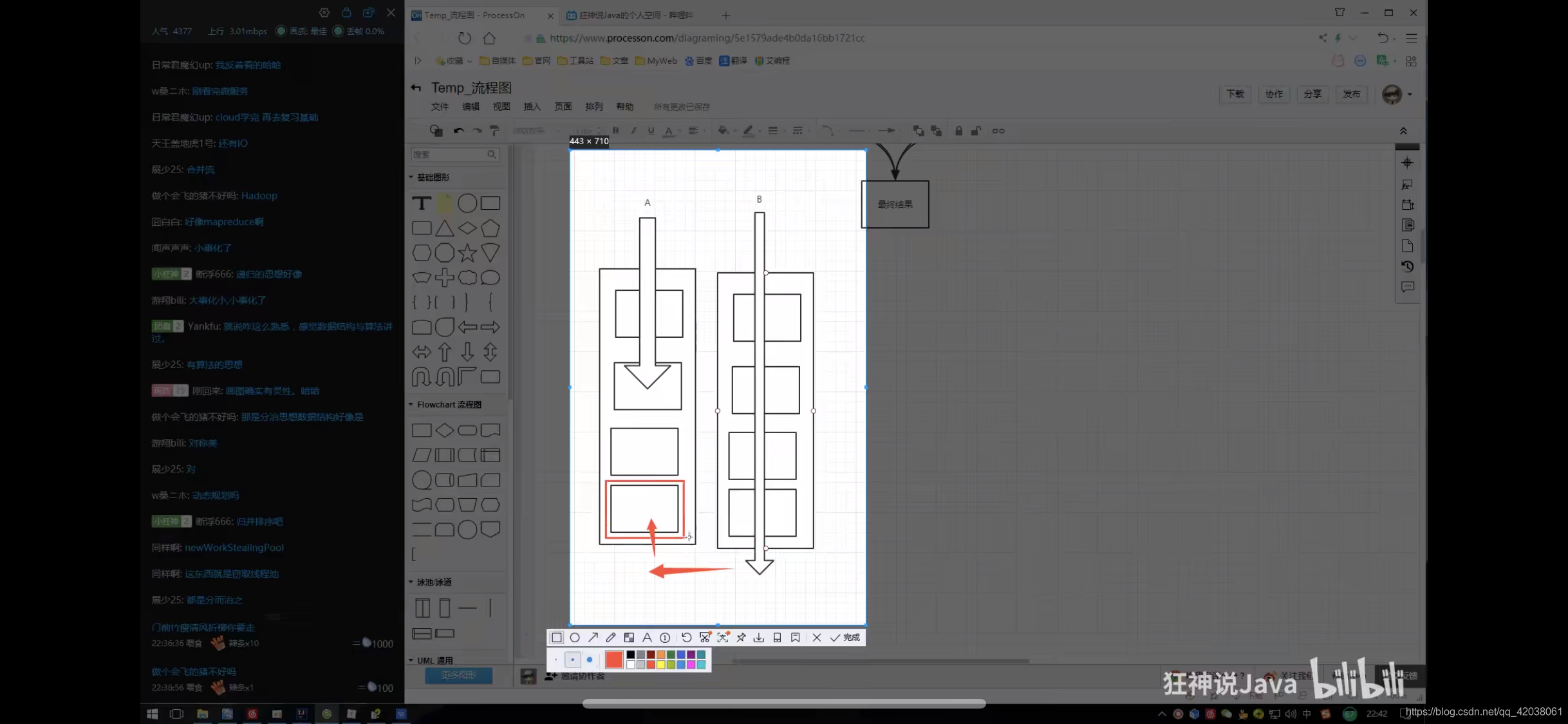Click the 完成 finish button

click(845, 638)
